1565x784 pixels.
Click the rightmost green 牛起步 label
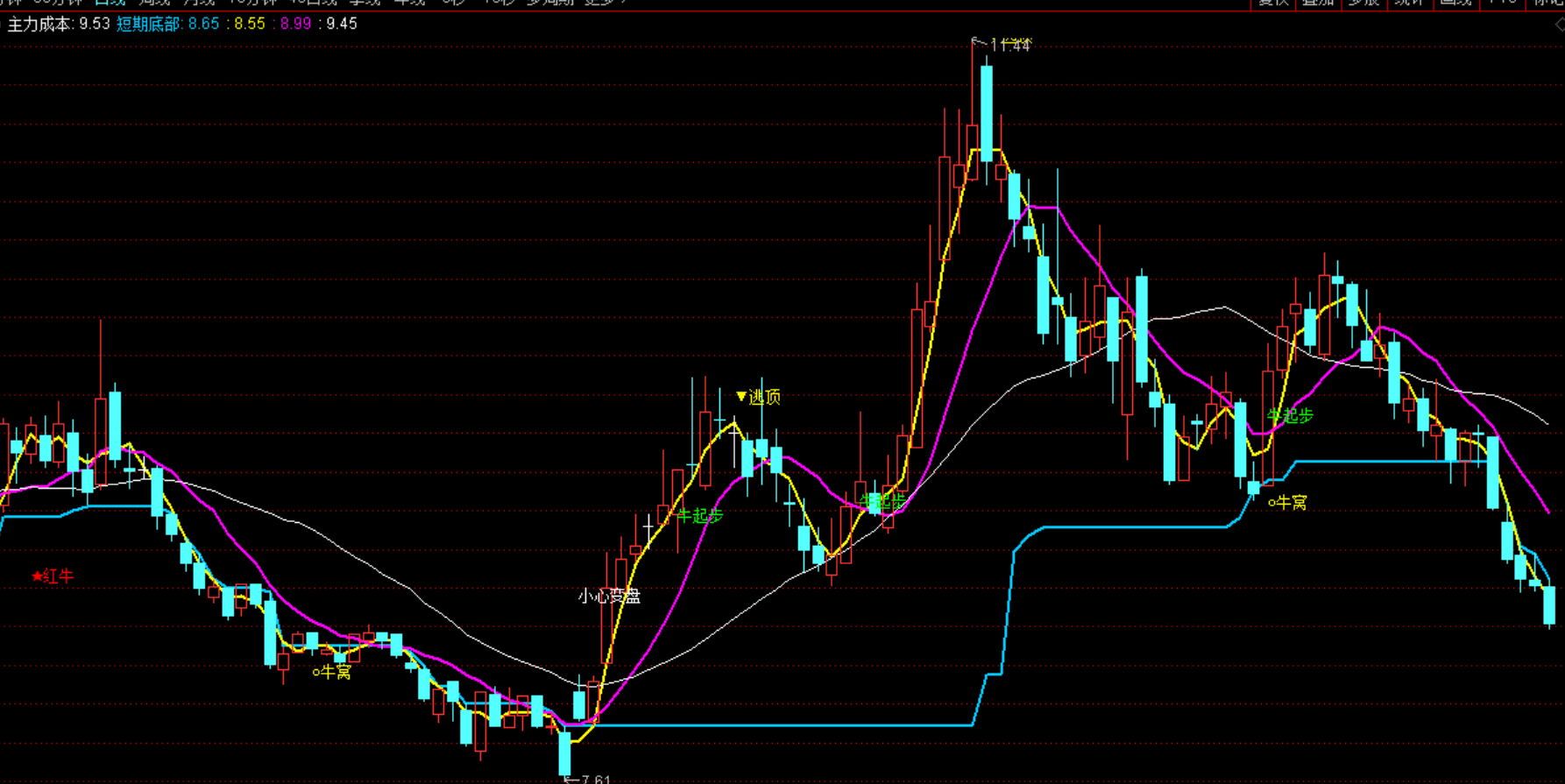(1290, 415)
